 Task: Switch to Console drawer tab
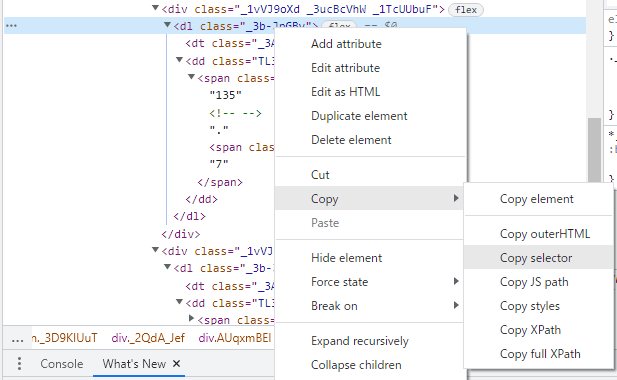coord(62,364)
